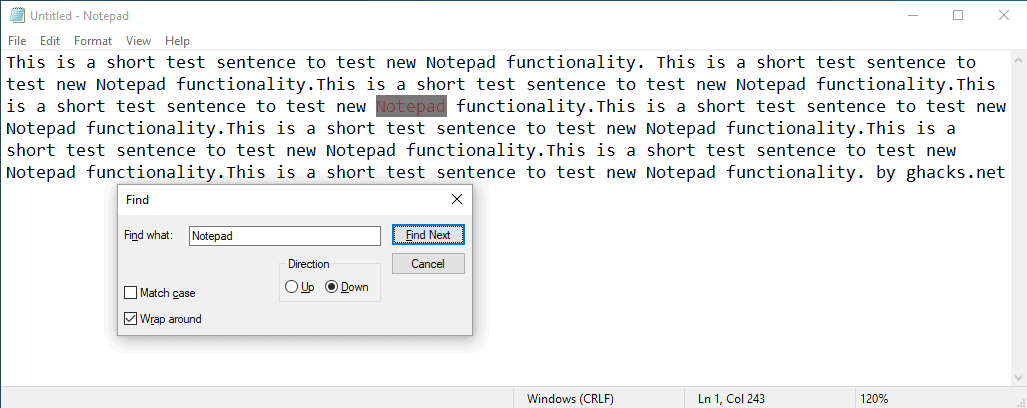Click the Notepad app icon in title bar
Image resolution: width=1027 pixels, height=408 pixels.
(17, 15)
